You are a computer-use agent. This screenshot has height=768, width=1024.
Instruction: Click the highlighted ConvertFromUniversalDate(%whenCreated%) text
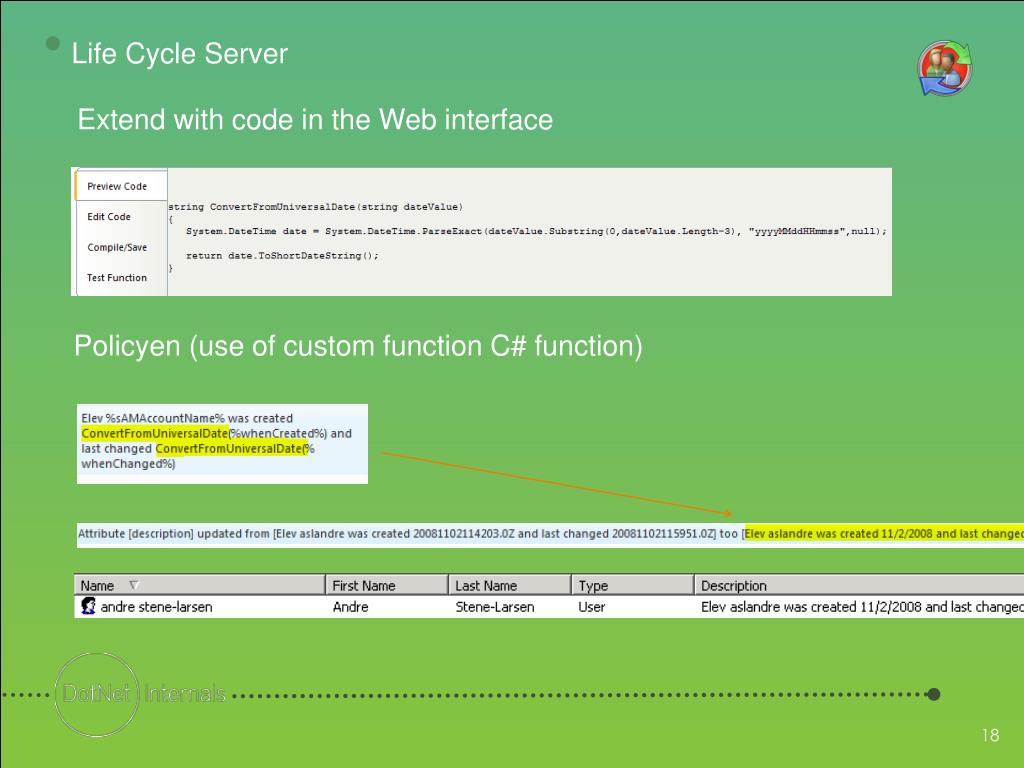pos(204,433)
